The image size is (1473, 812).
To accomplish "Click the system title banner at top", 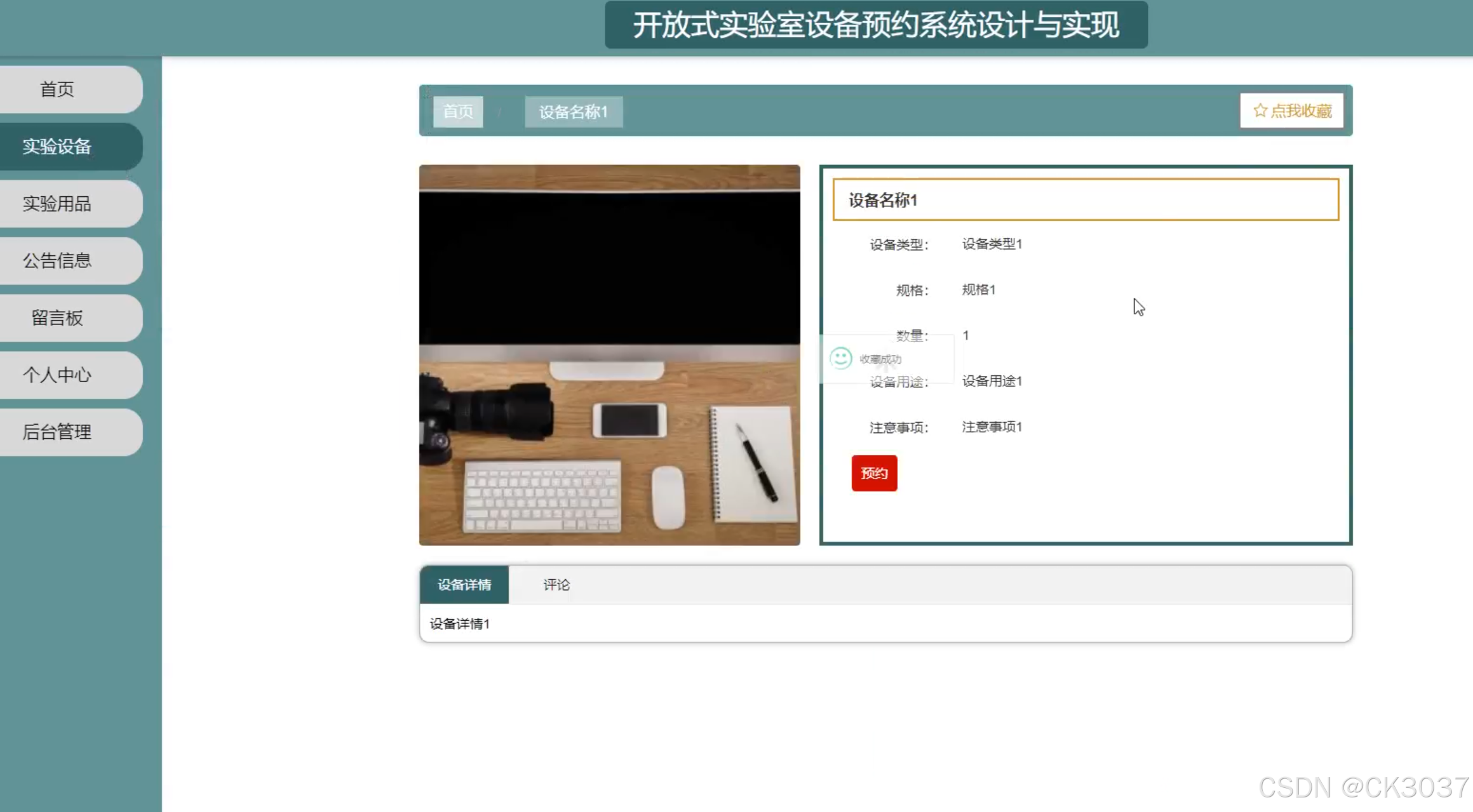I will pyautogui.click(x=876, y=25).
